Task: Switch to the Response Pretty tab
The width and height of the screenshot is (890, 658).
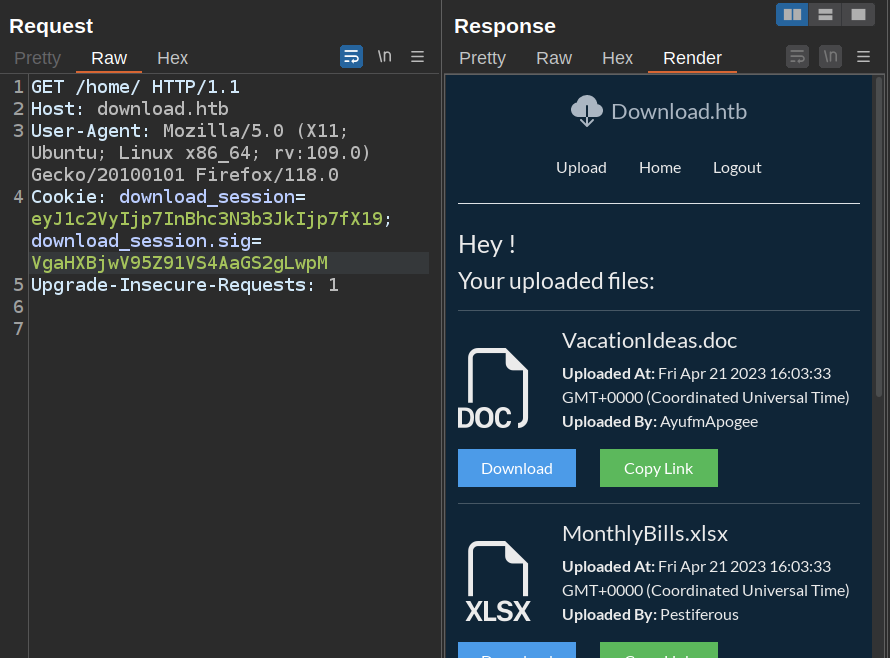Action: tap(482, 58)
